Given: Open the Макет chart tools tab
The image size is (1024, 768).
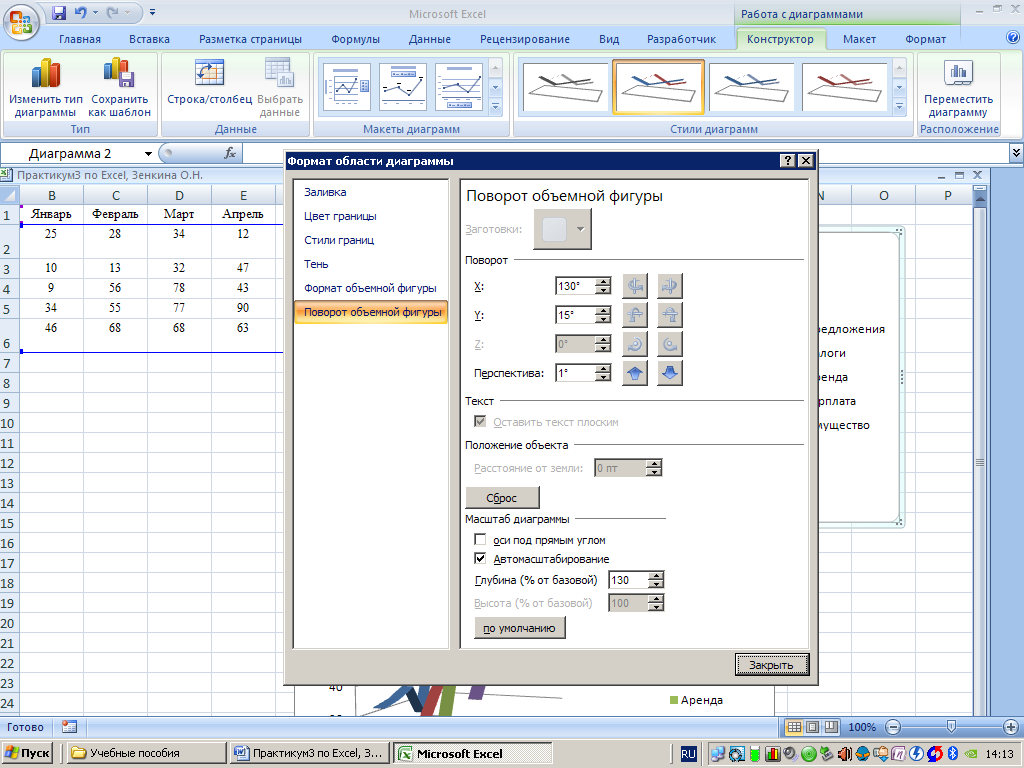Looking at the screenshot, I should tap(859, 39).
